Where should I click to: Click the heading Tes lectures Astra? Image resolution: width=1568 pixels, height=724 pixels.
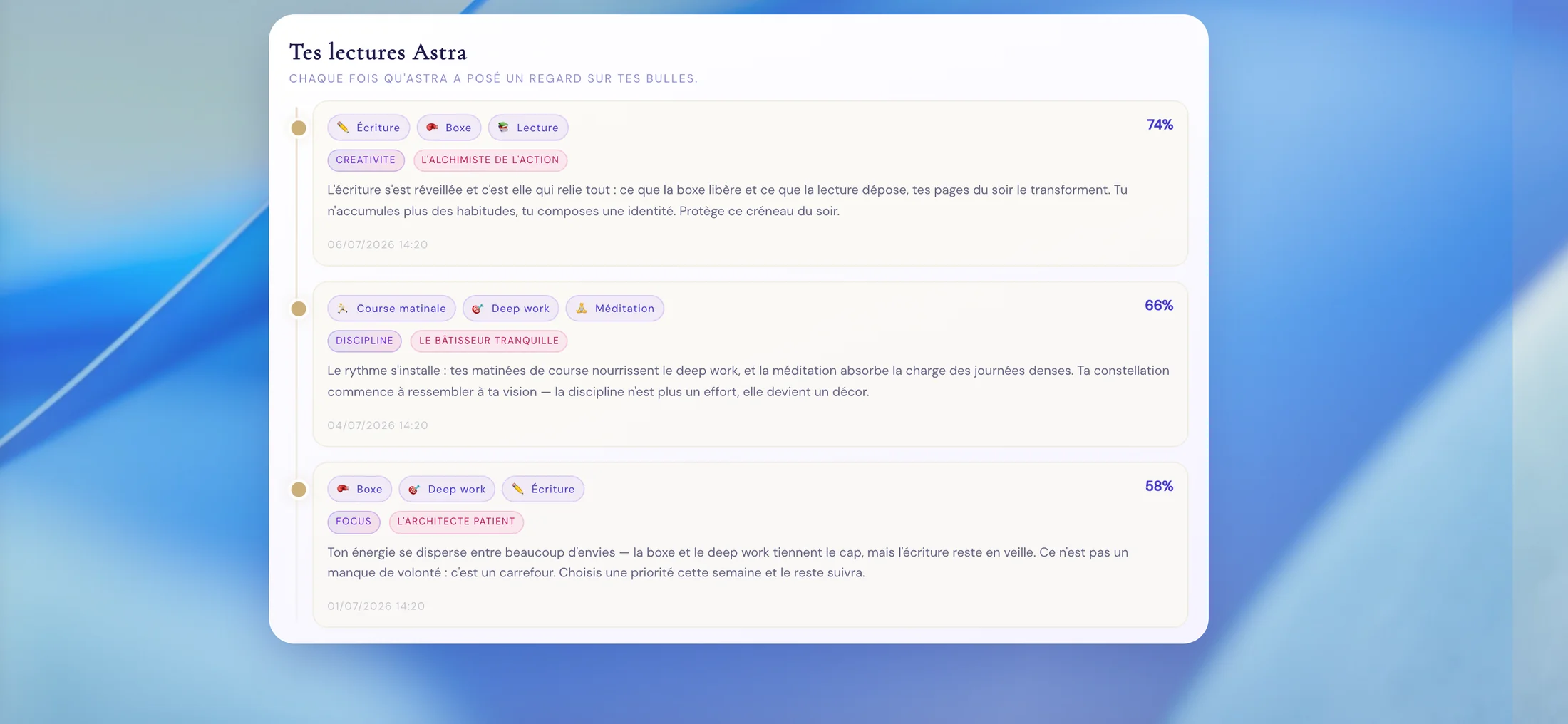378,52
